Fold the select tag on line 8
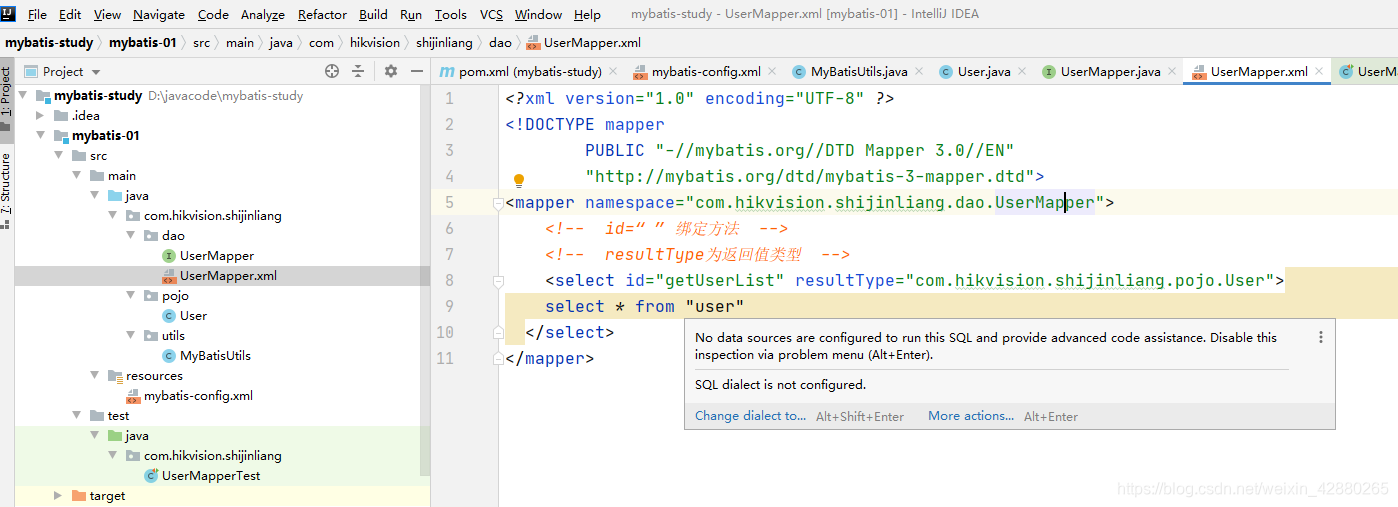 [498, 282]
